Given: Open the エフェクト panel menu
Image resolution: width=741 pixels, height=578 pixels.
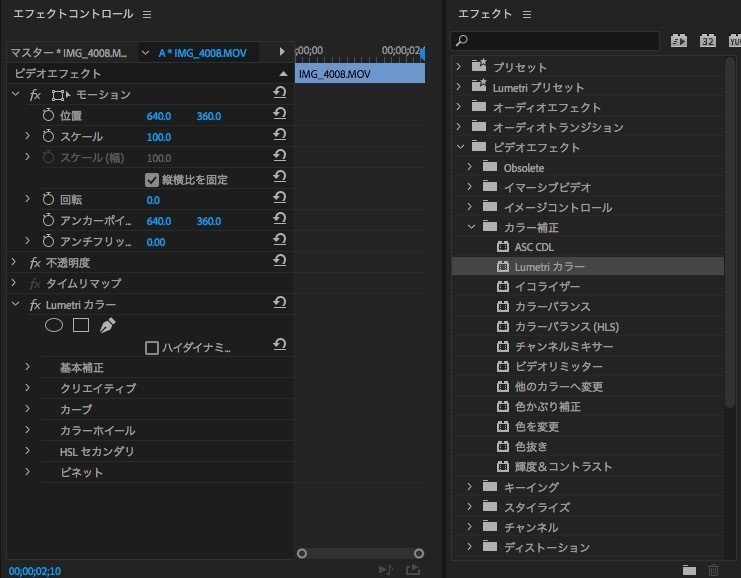Looking at the screenshot, I should pos(527,15).
